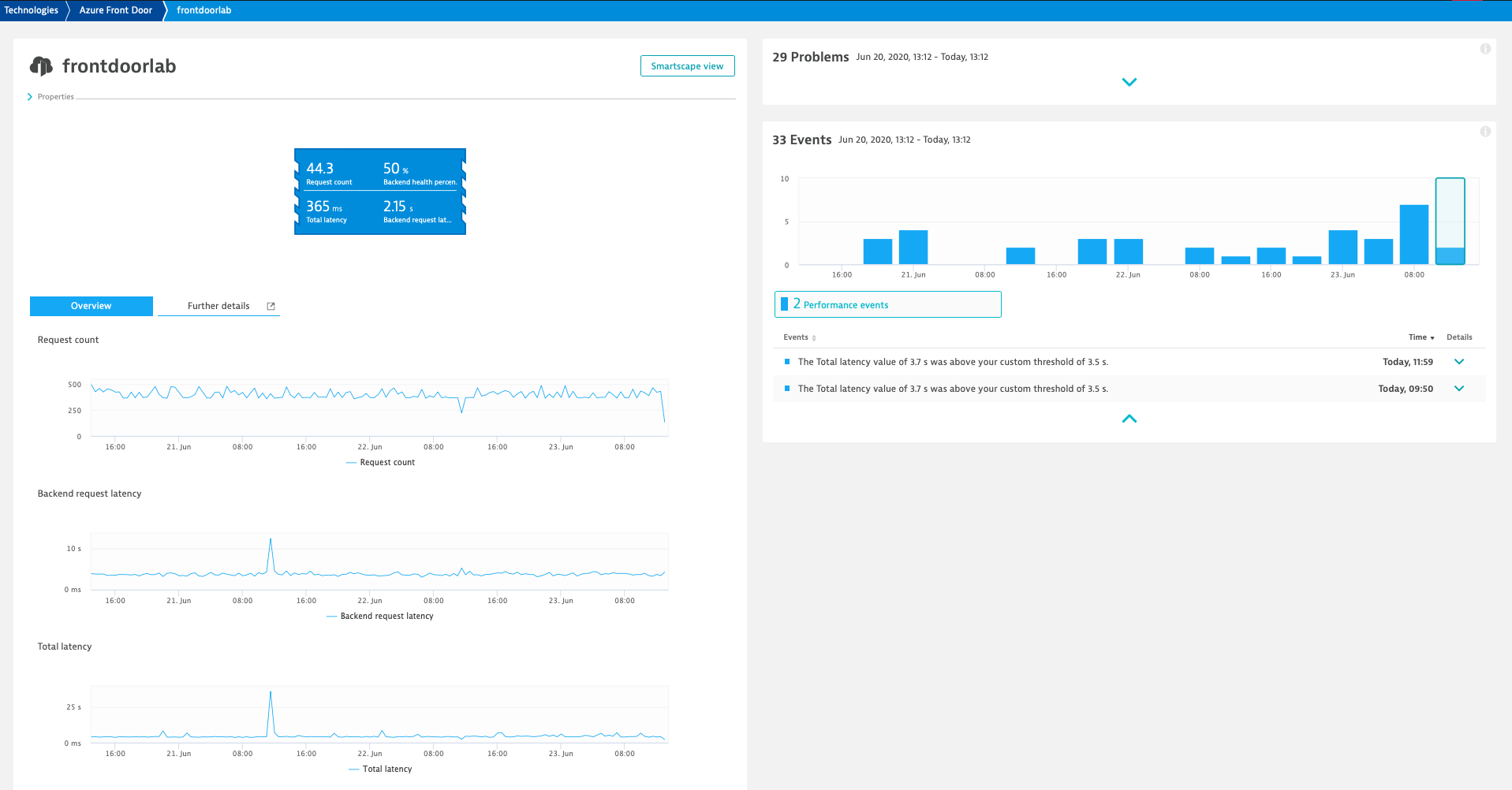Click the frontdoorlab cloud icon
Screen dimensions: 1512x790
(x=41, y=66)
